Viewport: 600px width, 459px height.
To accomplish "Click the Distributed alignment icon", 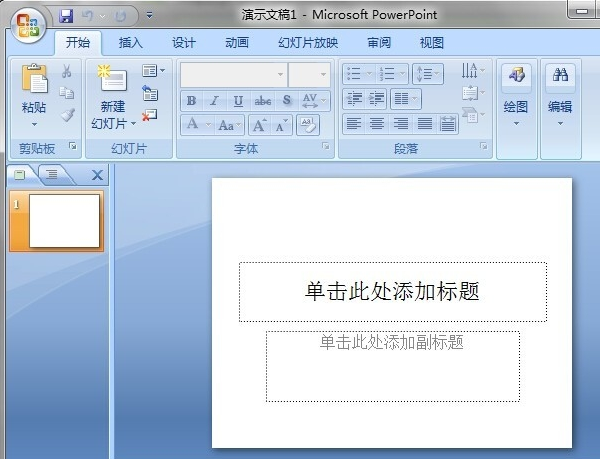I will point(447,124).
